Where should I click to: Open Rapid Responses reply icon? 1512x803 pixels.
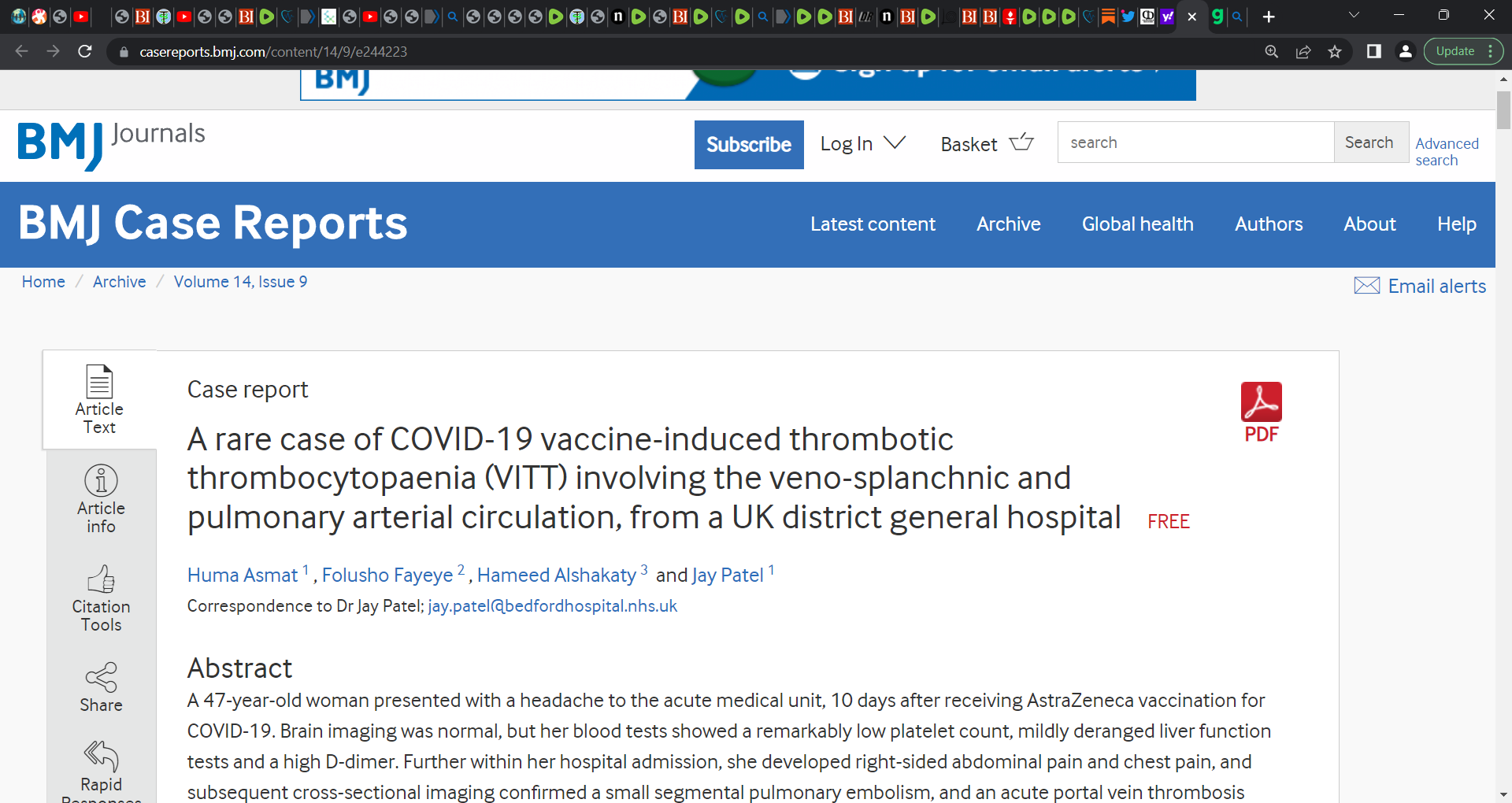101,757
